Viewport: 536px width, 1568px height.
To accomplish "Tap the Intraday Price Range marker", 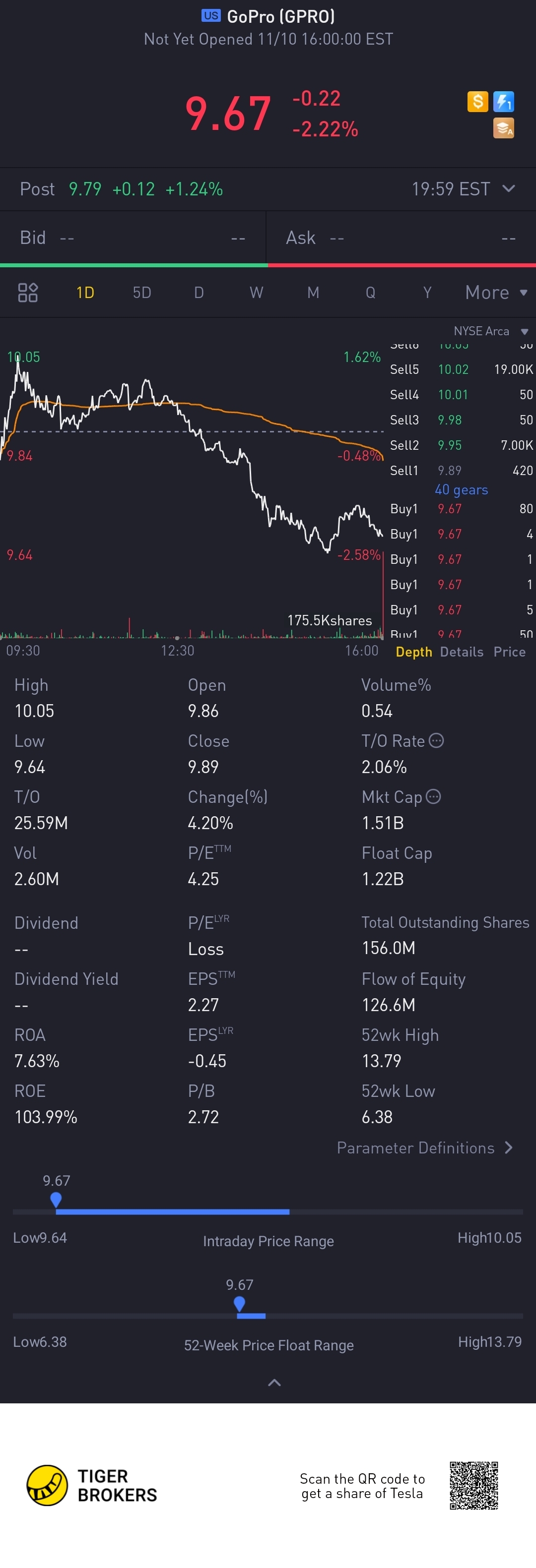I will point(56,1200).
